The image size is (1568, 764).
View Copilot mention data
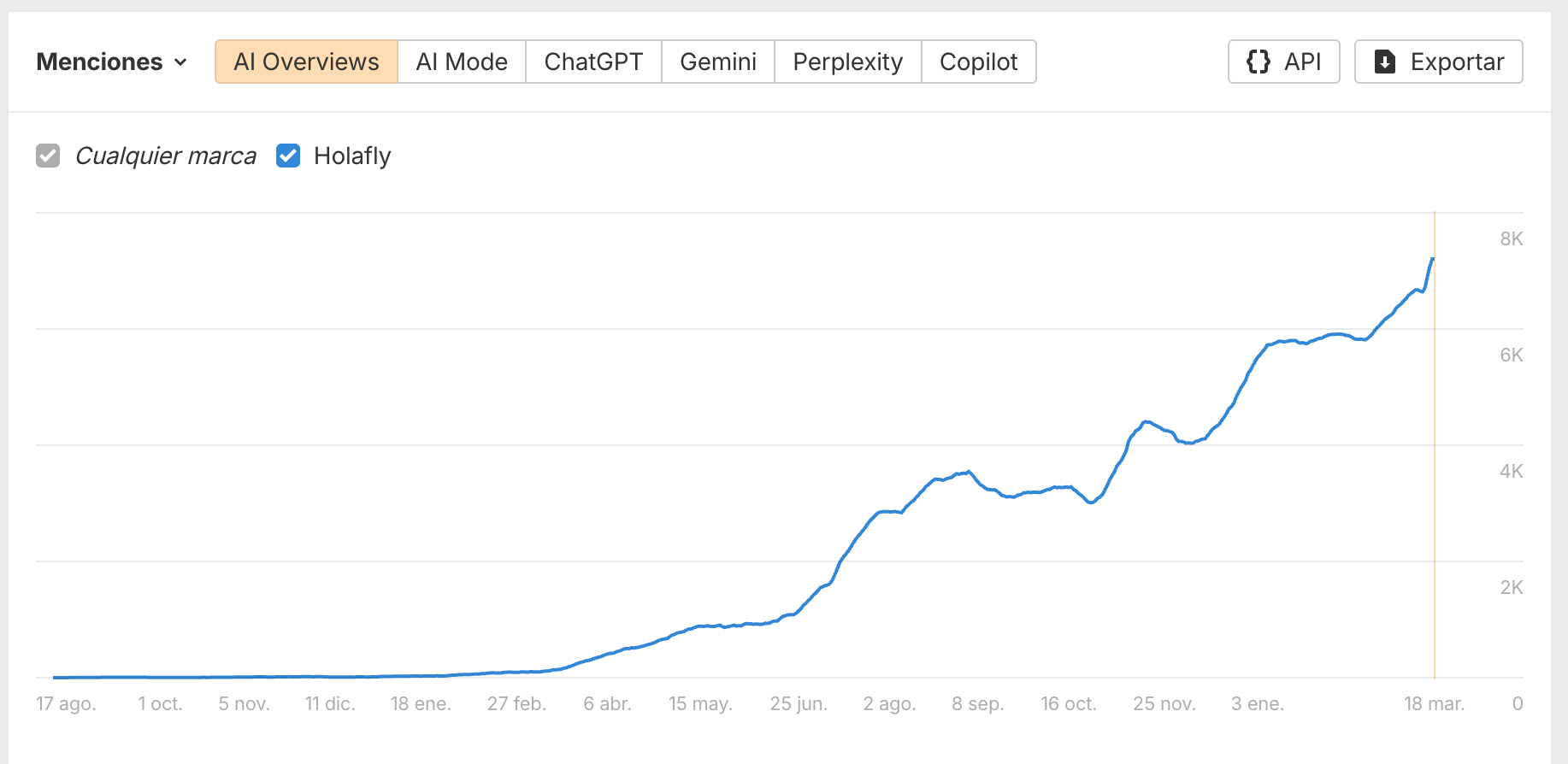click(x=978, y=61)
